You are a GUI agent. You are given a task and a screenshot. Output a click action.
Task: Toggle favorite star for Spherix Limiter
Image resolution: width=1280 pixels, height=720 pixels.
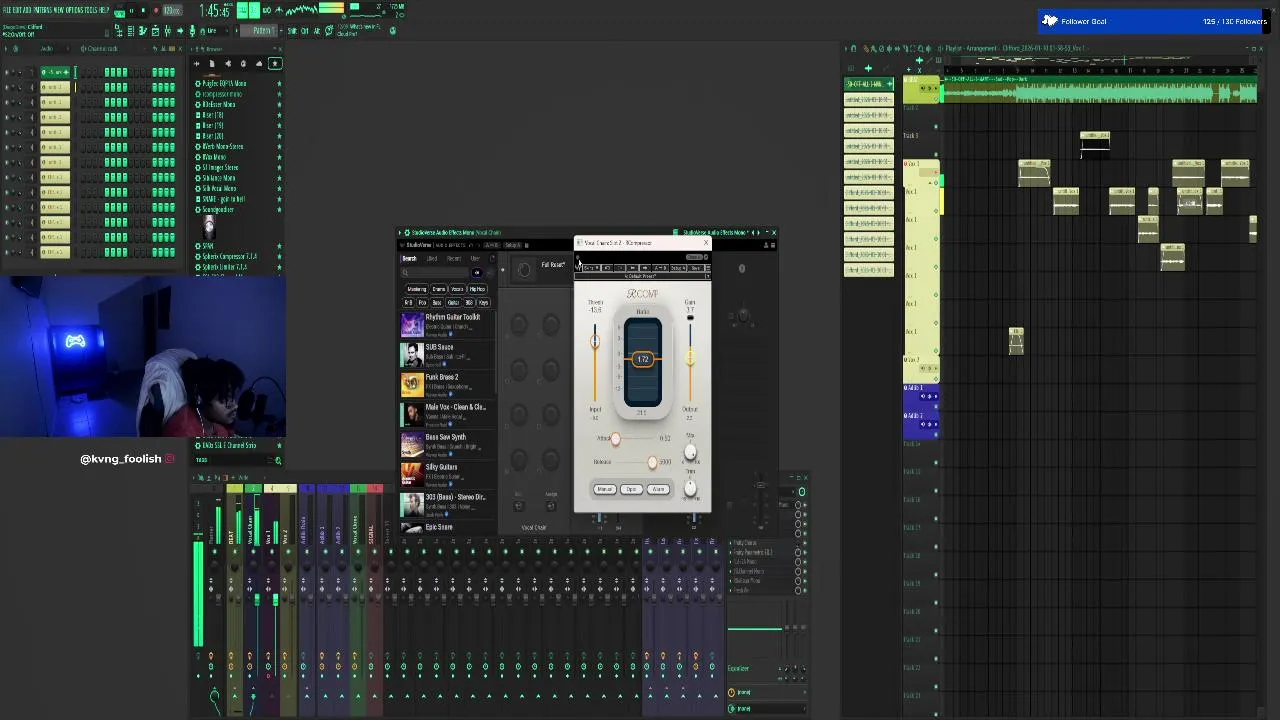click(x=279, y=267)
